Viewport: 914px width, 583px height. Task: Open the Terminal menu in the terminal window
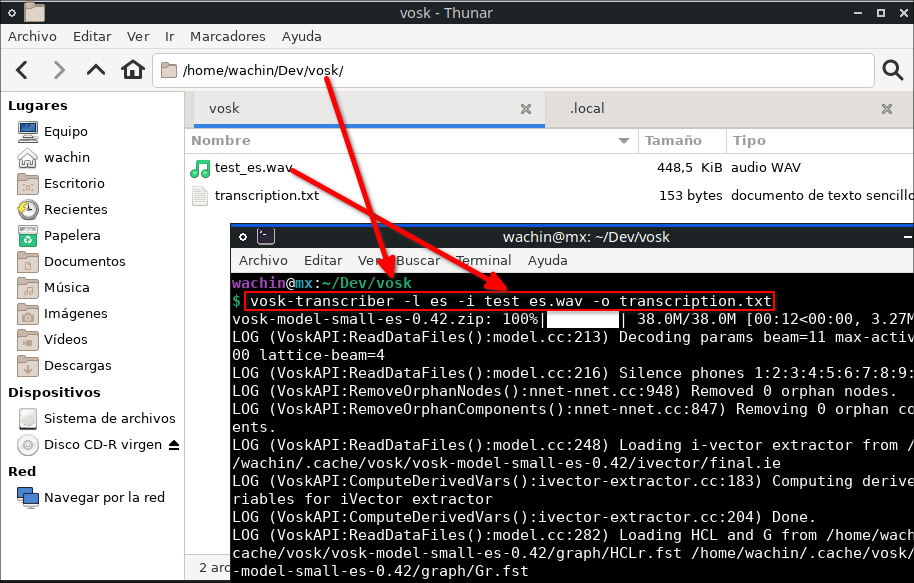coord(484,260)
